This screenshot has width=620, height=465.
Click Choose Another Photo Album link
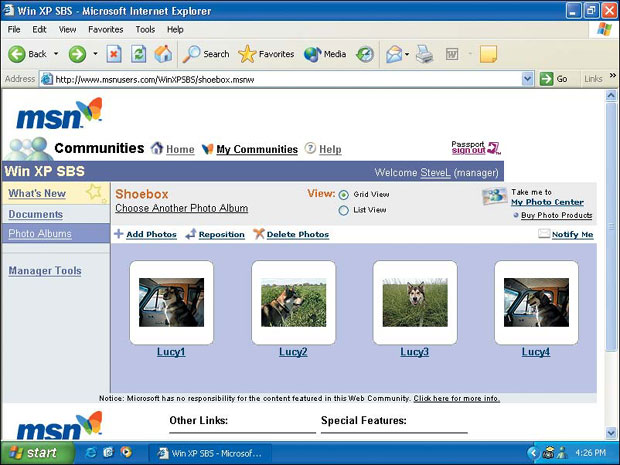181,209
